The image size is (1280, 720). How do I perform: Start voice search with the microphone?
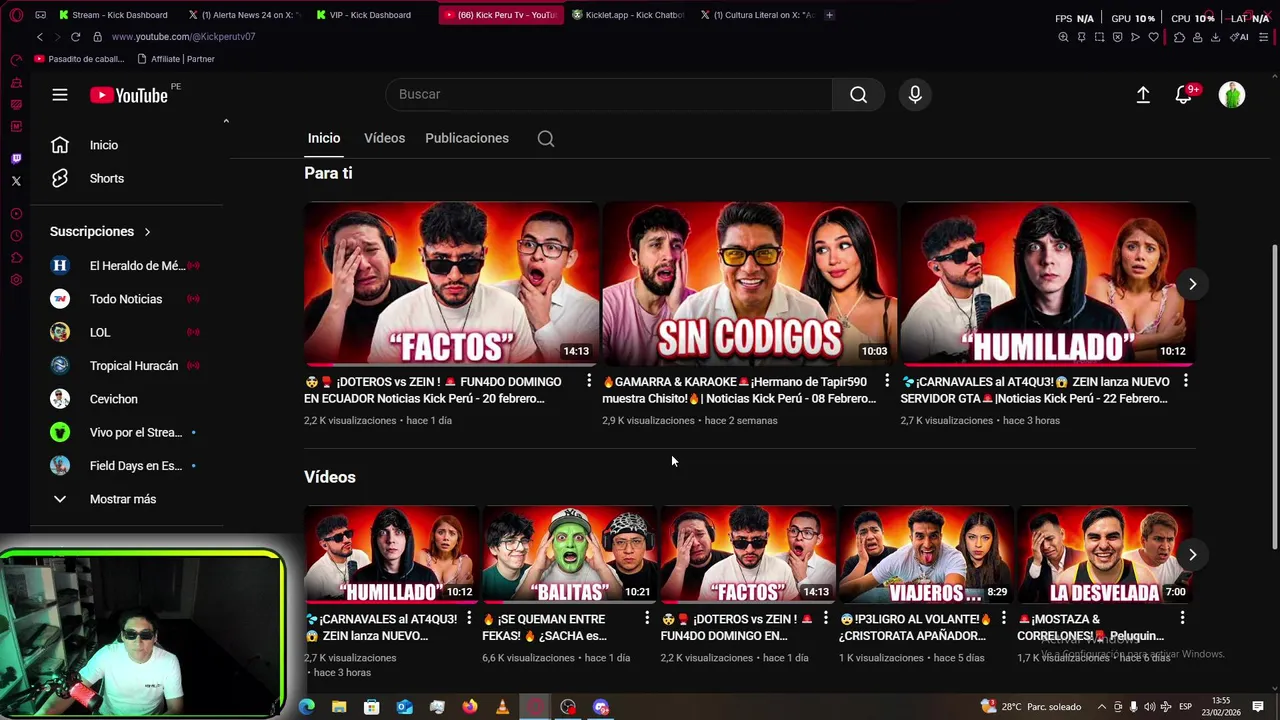coord(915,94)
